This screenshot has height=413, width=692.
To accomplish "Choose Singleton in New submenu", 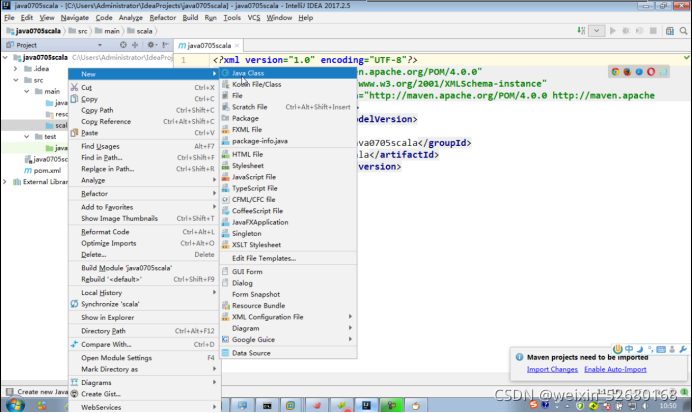I will click(x=288, y=233).
